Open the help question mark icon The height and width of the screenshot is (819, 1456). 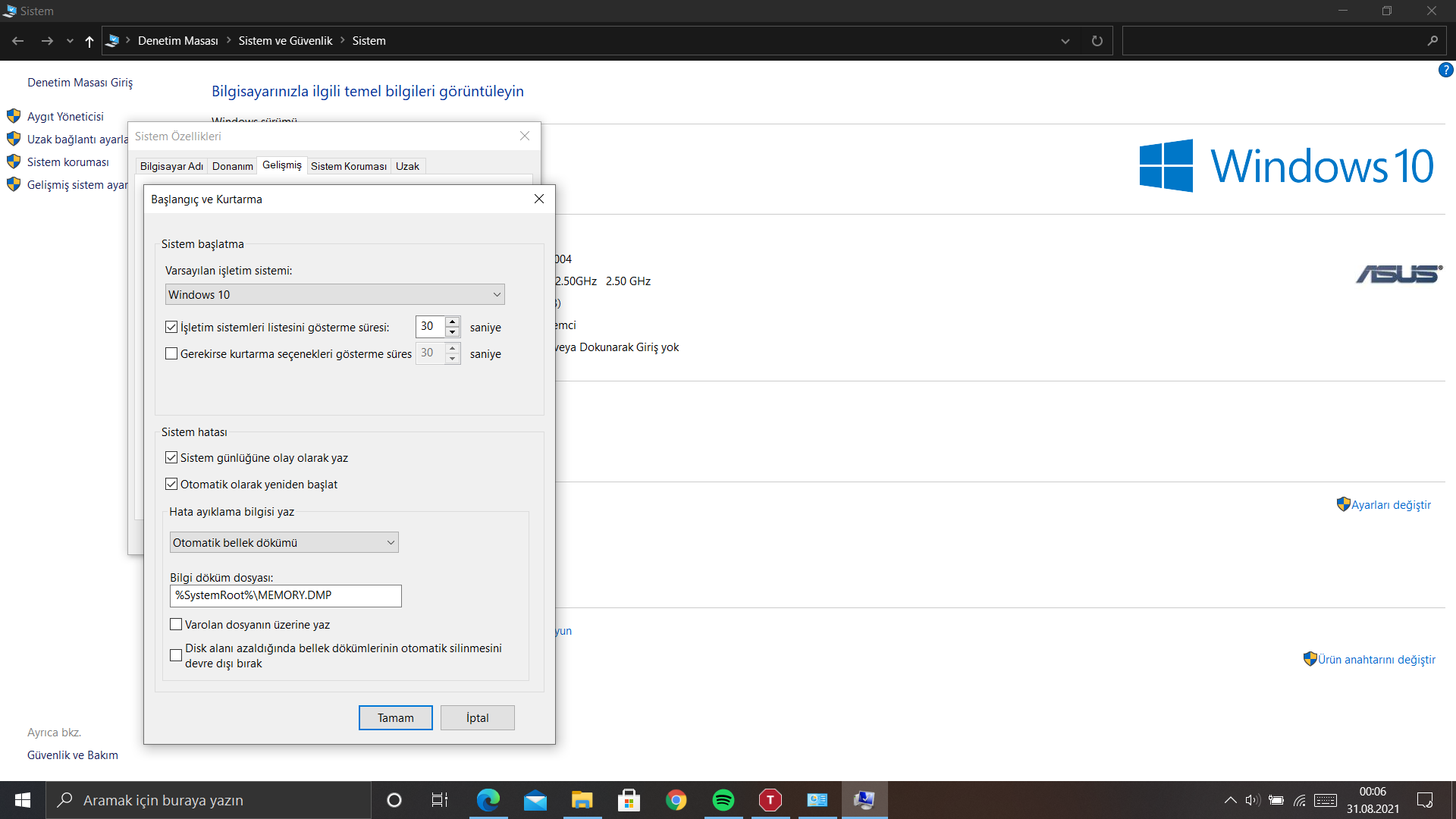coord(1445,70)
